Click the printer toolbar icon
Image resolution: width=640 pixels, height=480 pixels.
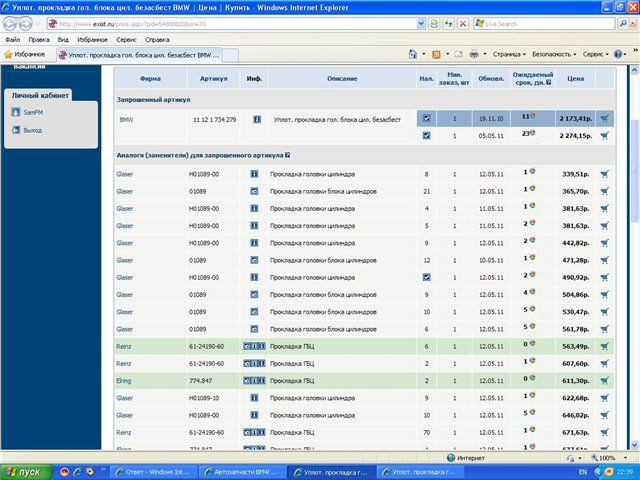474,54
